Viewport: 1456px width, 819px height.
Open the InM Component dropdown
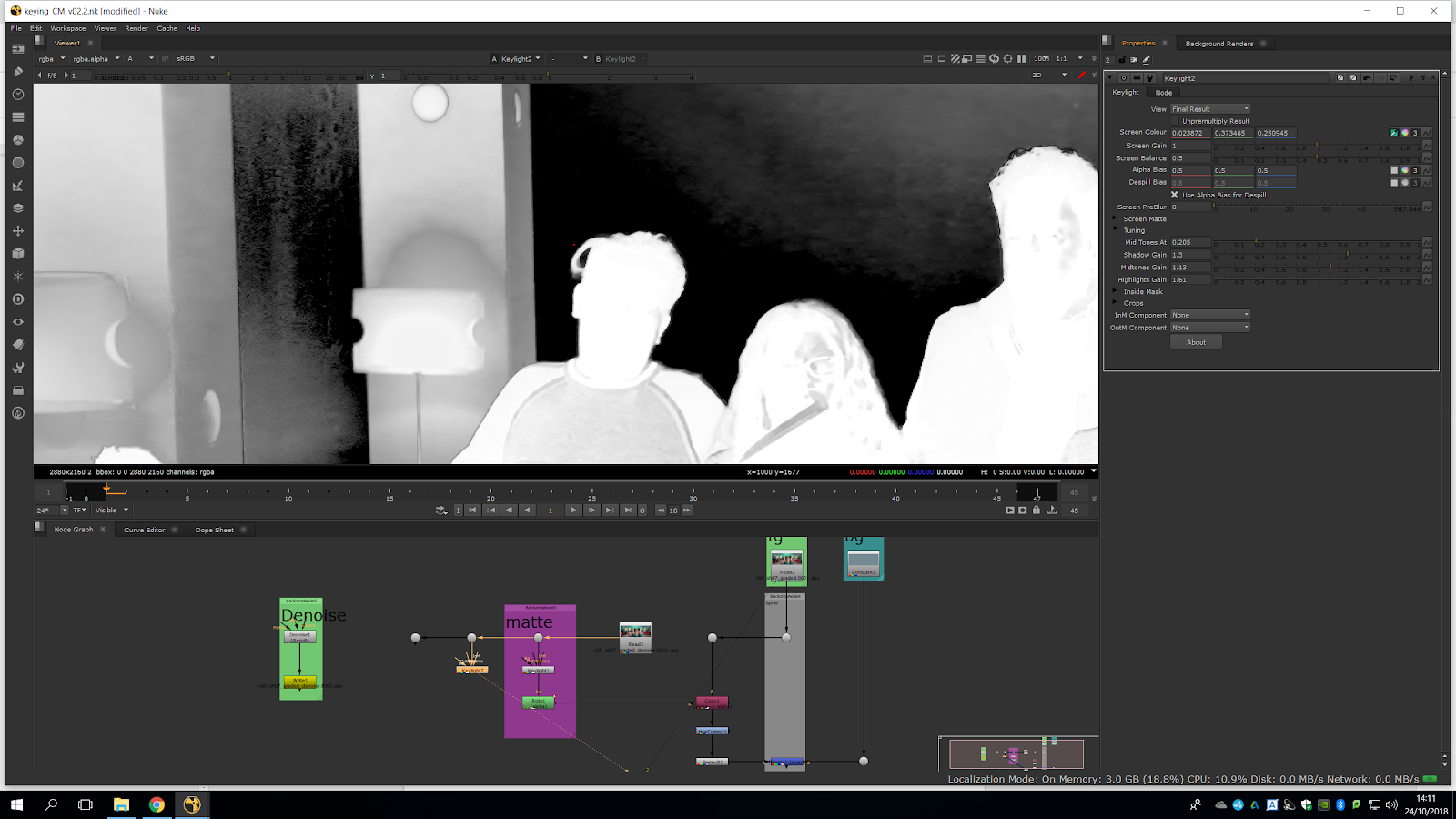1210,315
